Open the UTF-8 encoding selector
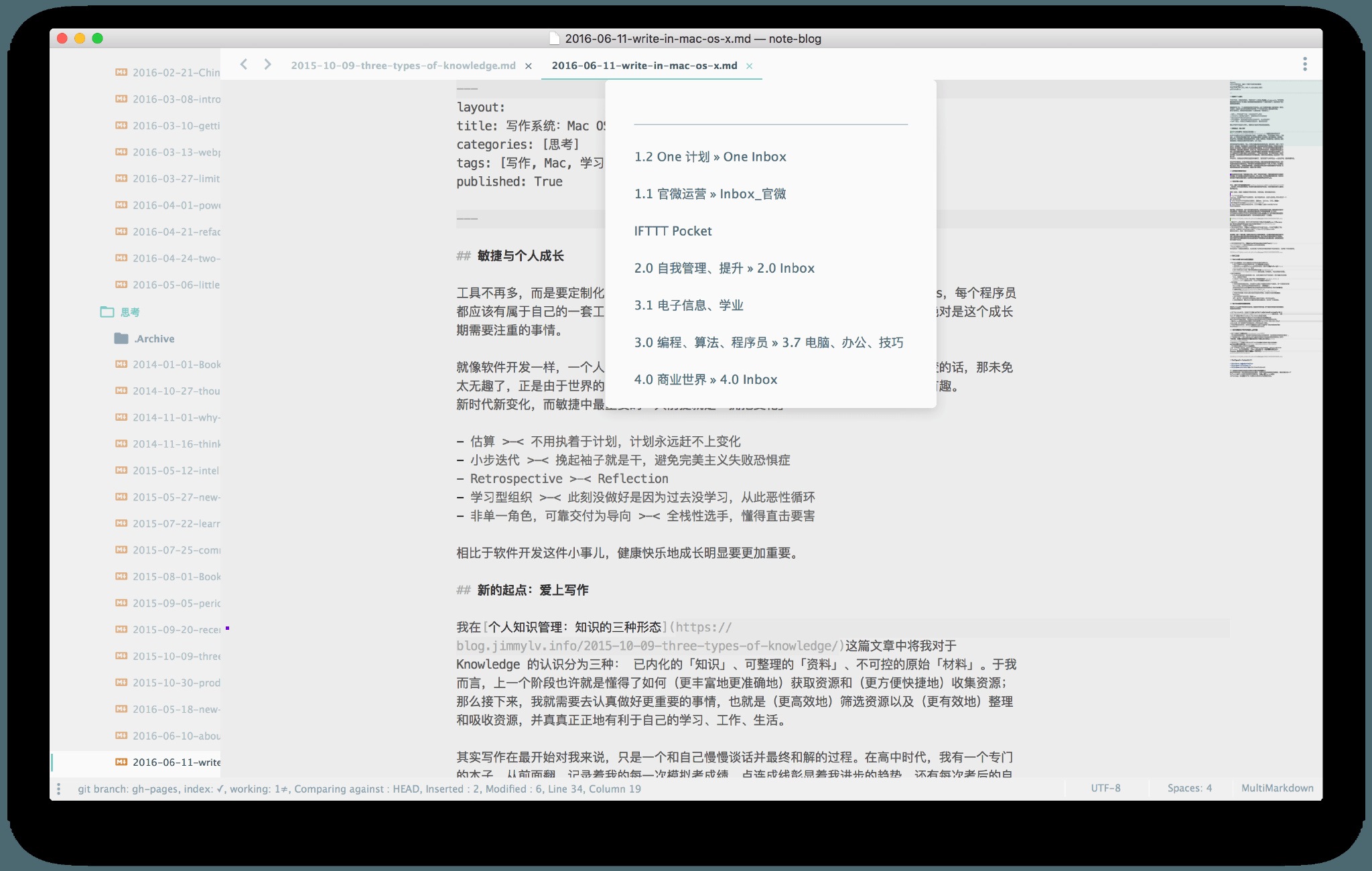This screenshot has width=1372, height=871. pos(1105,788)
